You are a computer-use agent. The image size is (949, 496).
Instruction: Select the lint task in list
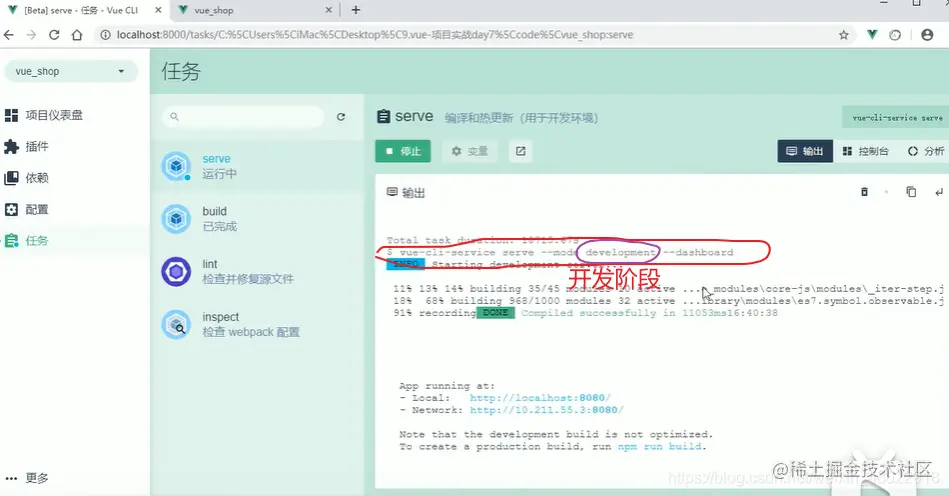tap(257, 272)
